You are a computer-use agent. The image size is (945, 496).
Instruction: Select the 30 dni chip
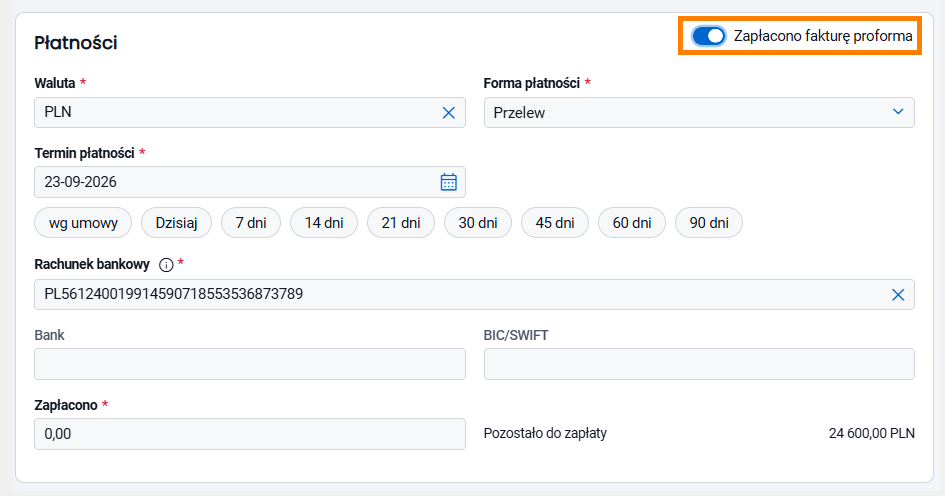pyautogui.click(x=478, y=223)
